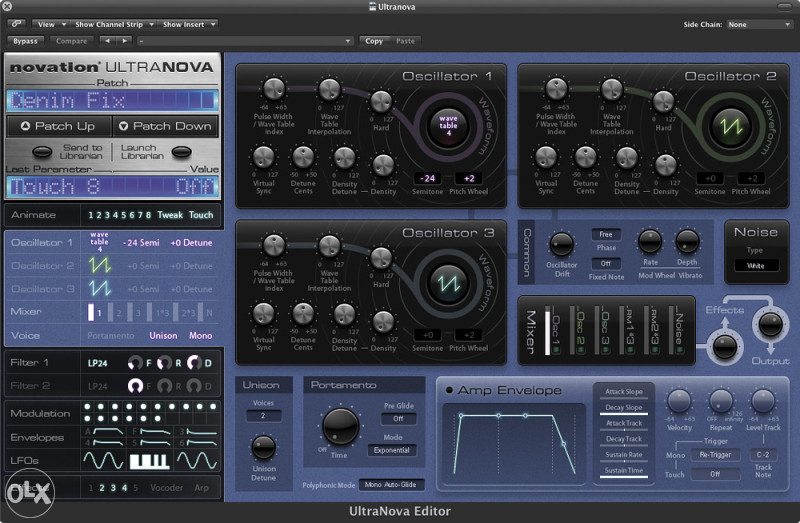The height and width of the screenshot is (523, 800).
Task: Click the Filter 1 frequency F dial
Action: [135, 363]
